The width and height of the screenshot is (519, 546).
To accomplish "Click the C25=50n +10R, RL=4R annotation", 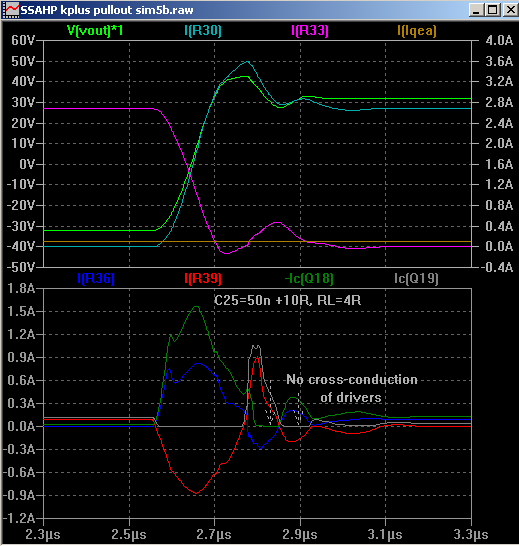I will tap(288, 301).
